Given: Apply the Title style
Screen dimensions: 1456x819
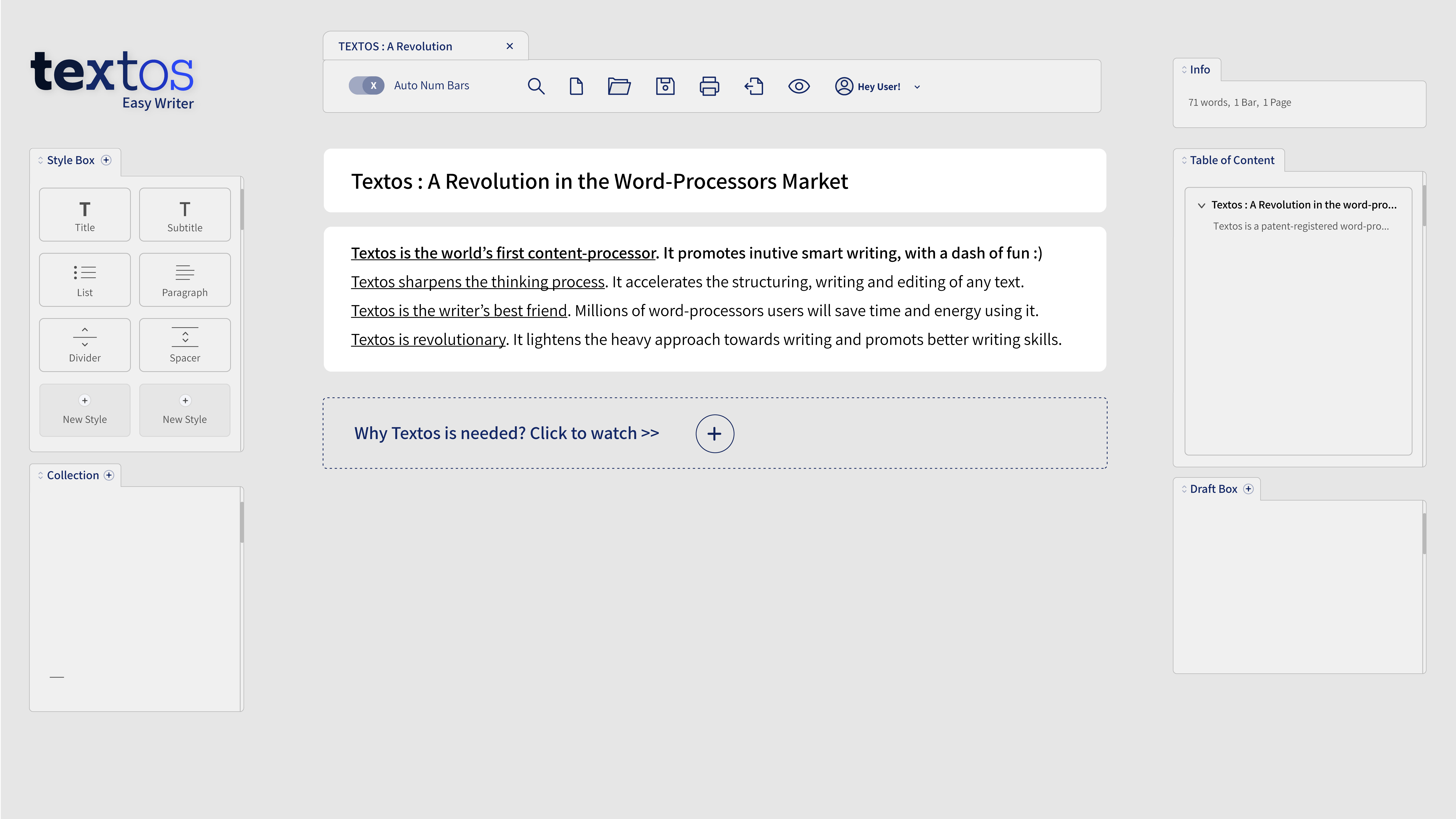Looking at the screenshot, I should [85, 215].
